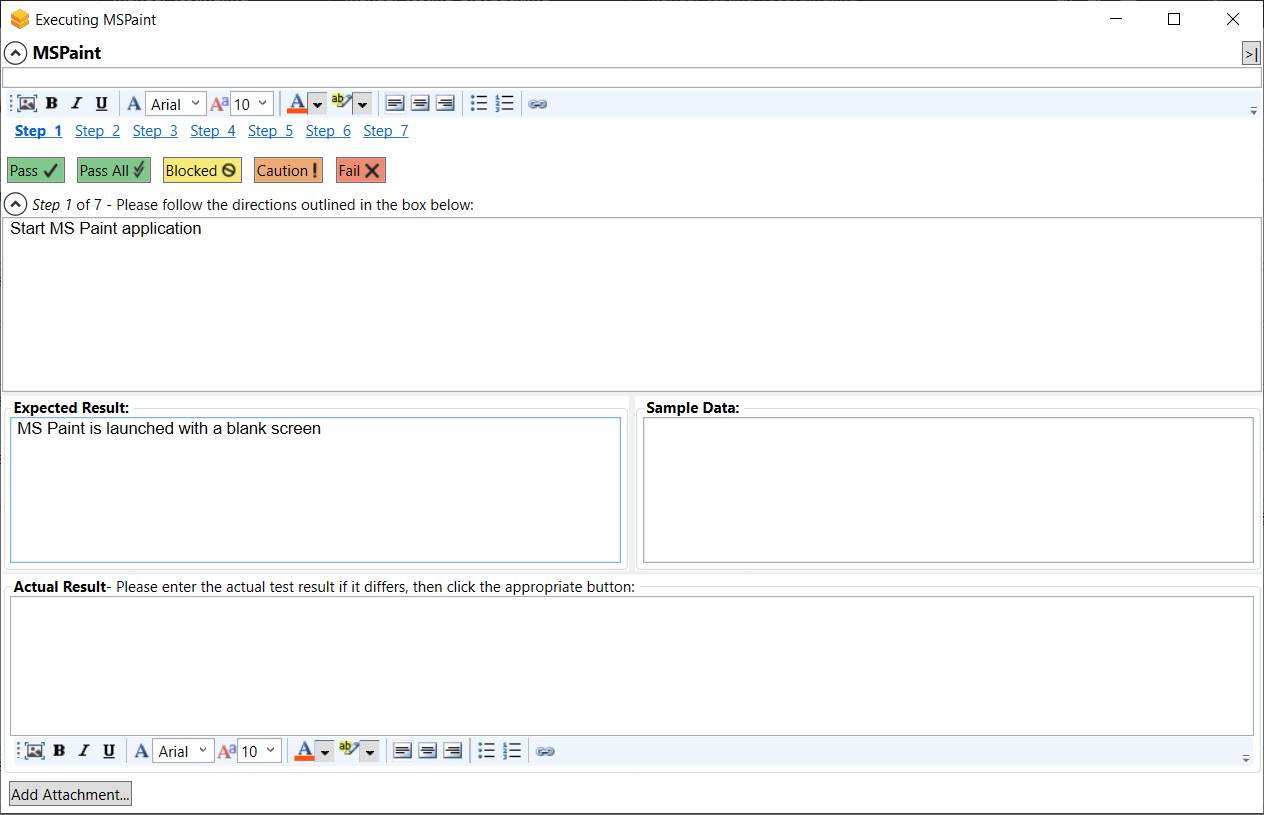Apply numbered list in the Actual Result toolbar
The width and height of the screenshot is (1264, 815).
(x=512, y=751)
